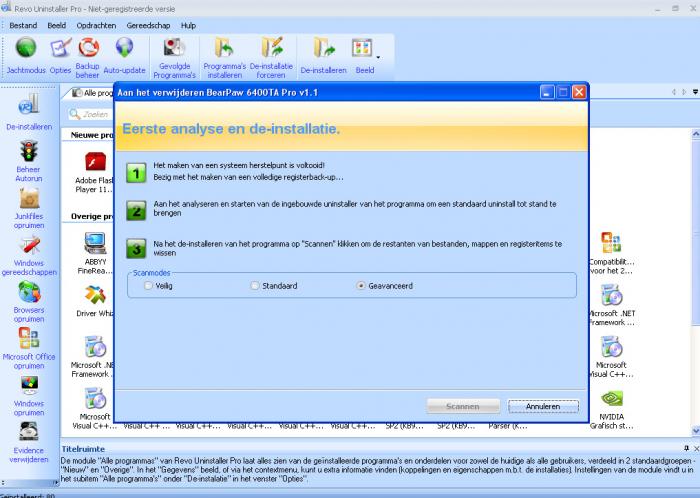Image resolution: width=700 pixels, height=498 pixels.
Task: Choose Veilig scan mode
Action: 148,286
